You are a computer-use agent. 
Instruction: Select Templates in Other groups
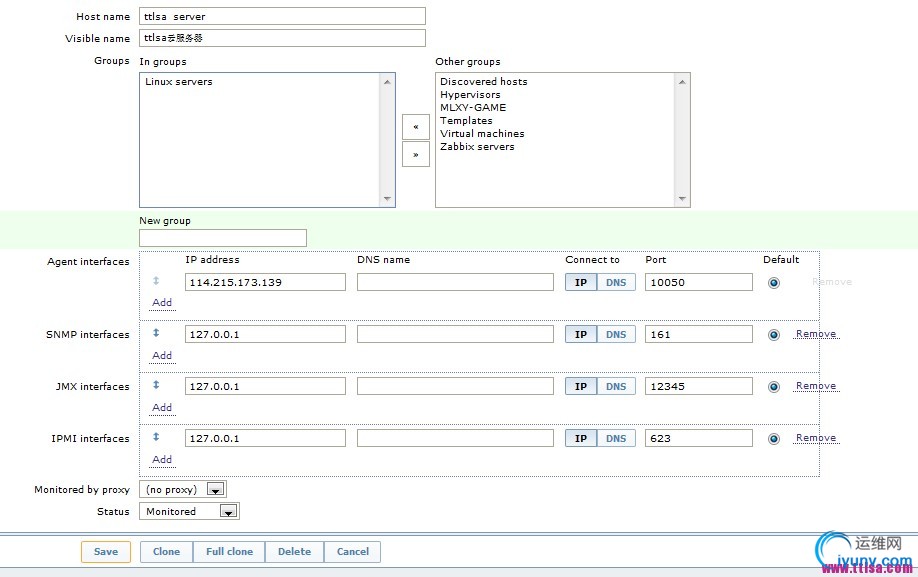(466, 121)
